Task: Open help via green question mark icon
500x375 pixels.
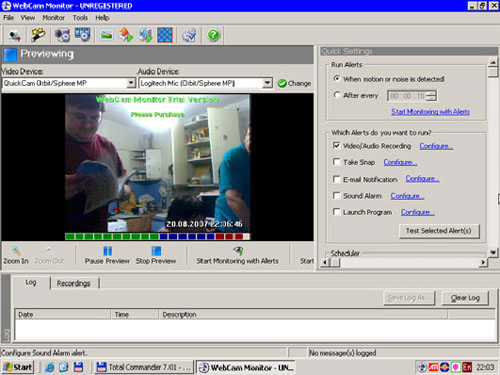Action: pos(213,35)
